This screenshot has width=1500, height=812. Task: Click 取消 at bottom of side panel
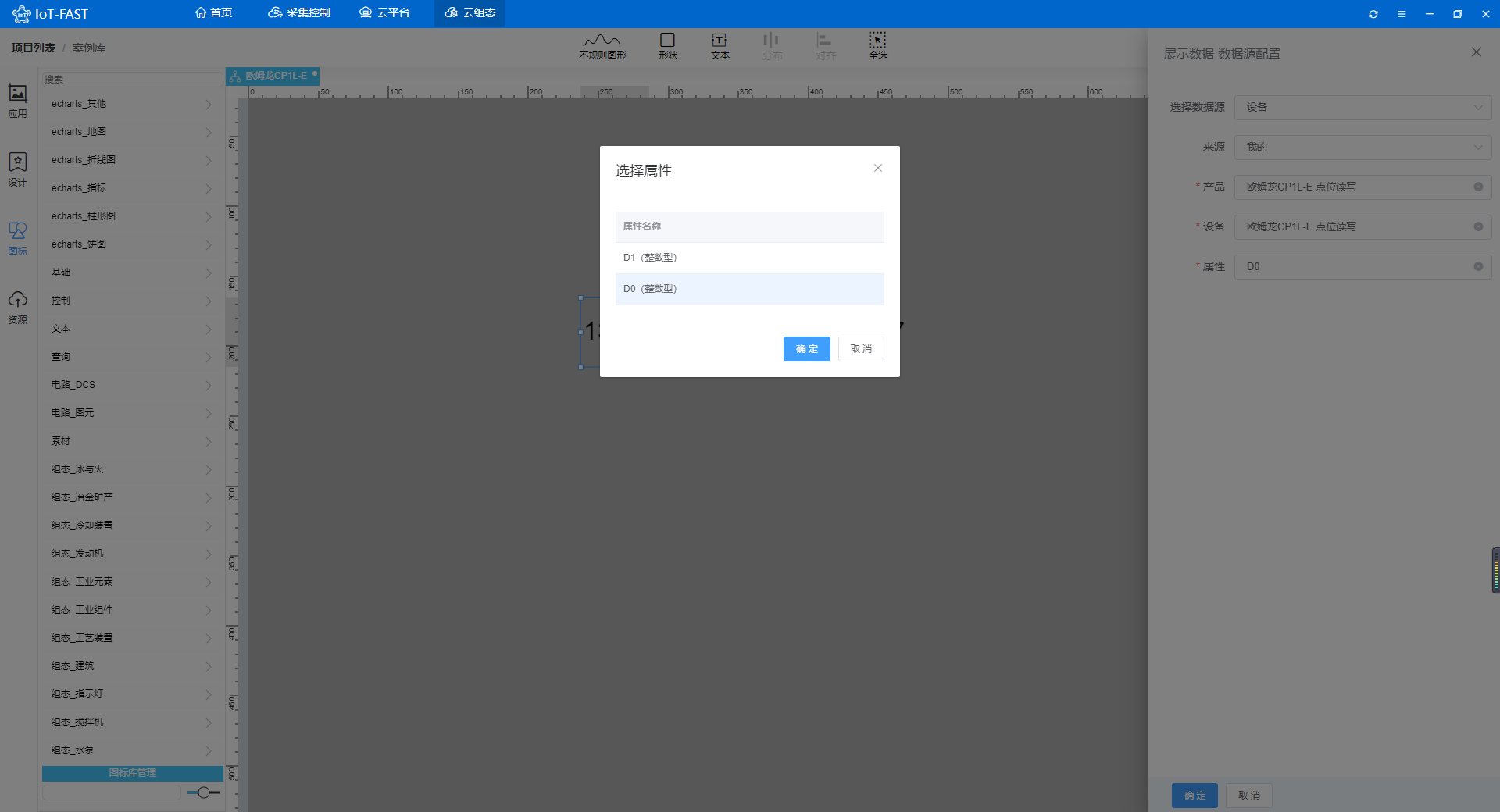pyautogui.click(x=1249, y=796)
